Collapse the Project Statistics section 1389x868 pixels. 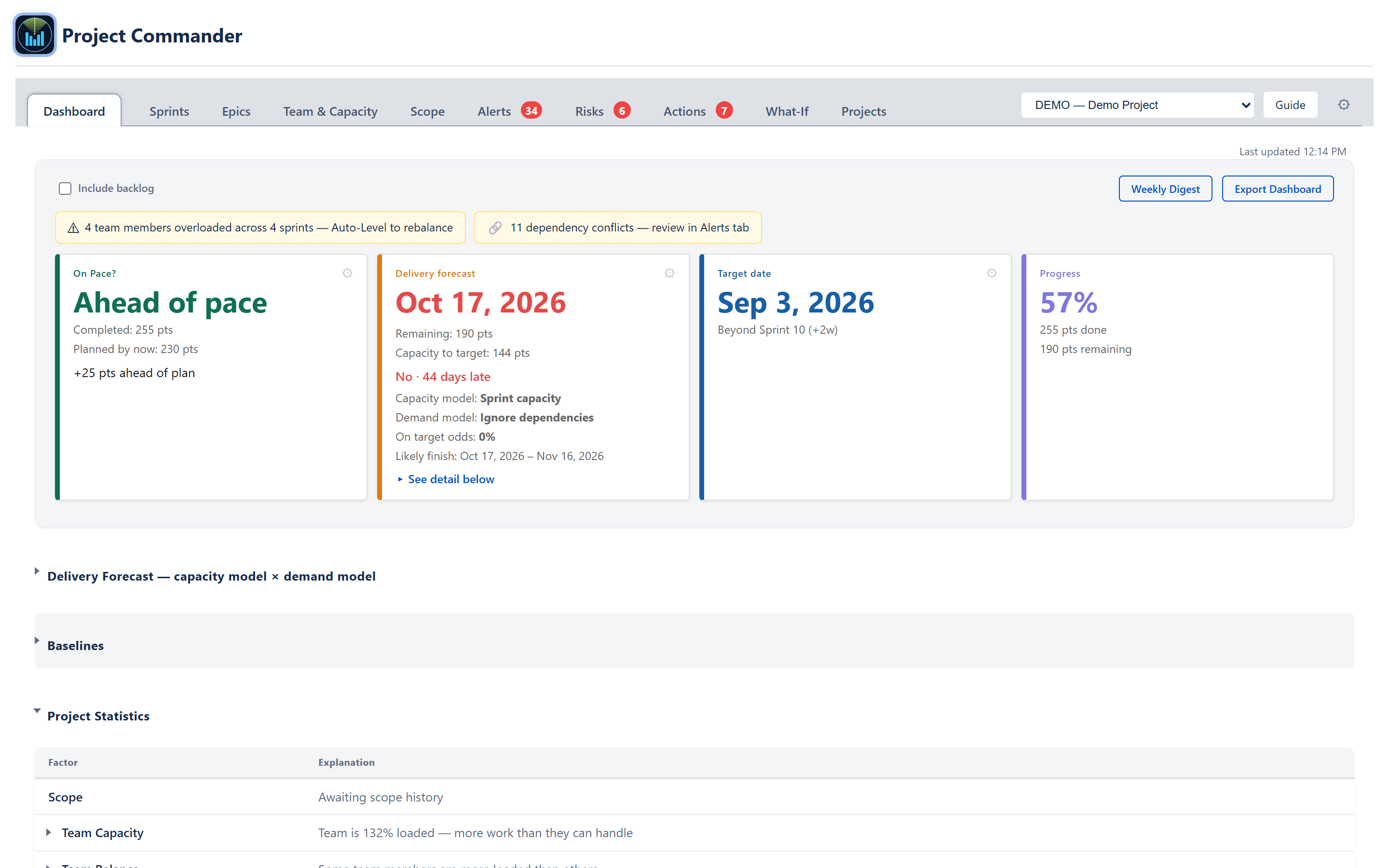(x=37, y=711)
